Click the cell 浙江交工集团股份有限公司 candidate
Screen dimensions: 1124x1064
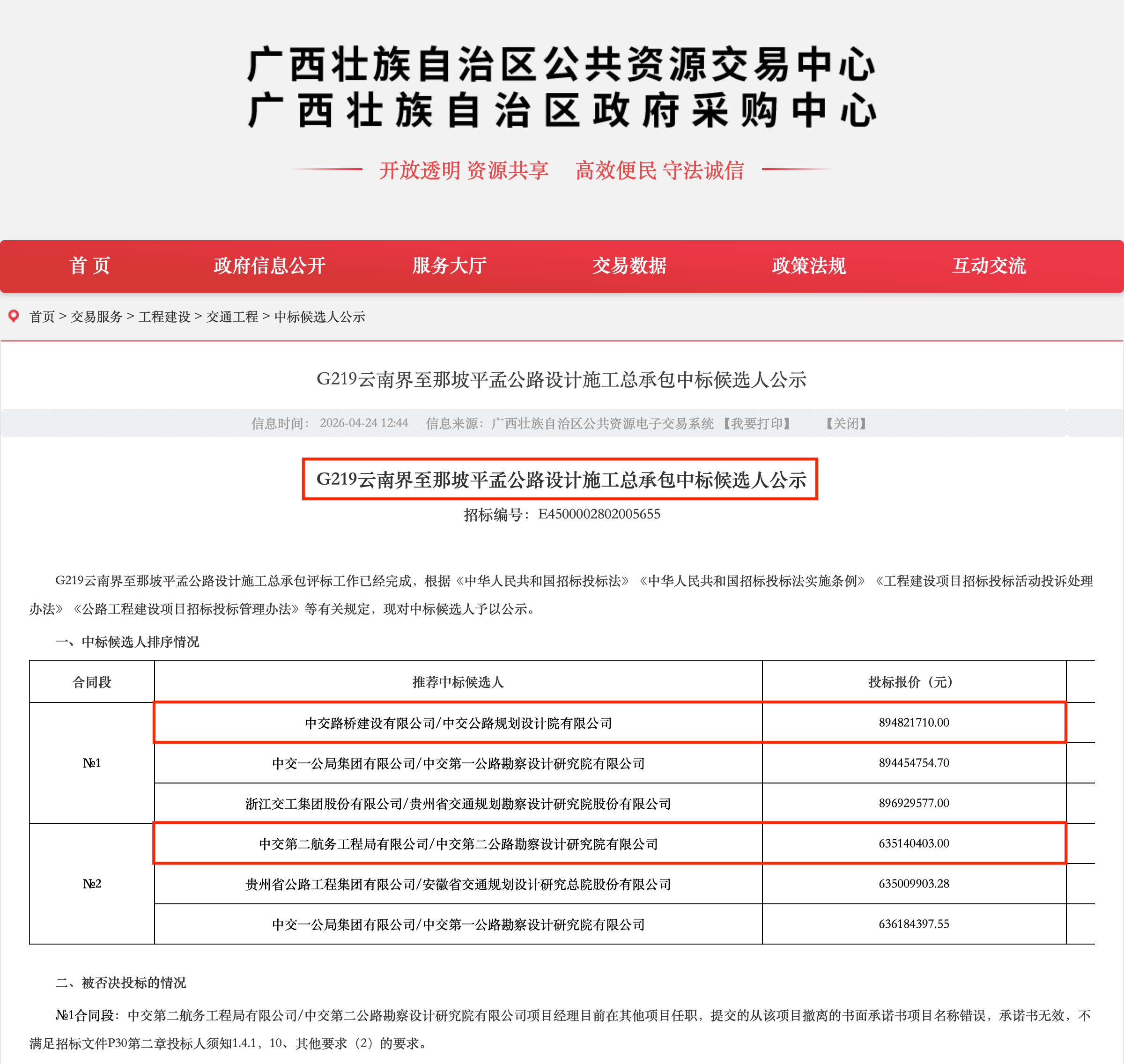coord(458,804)
